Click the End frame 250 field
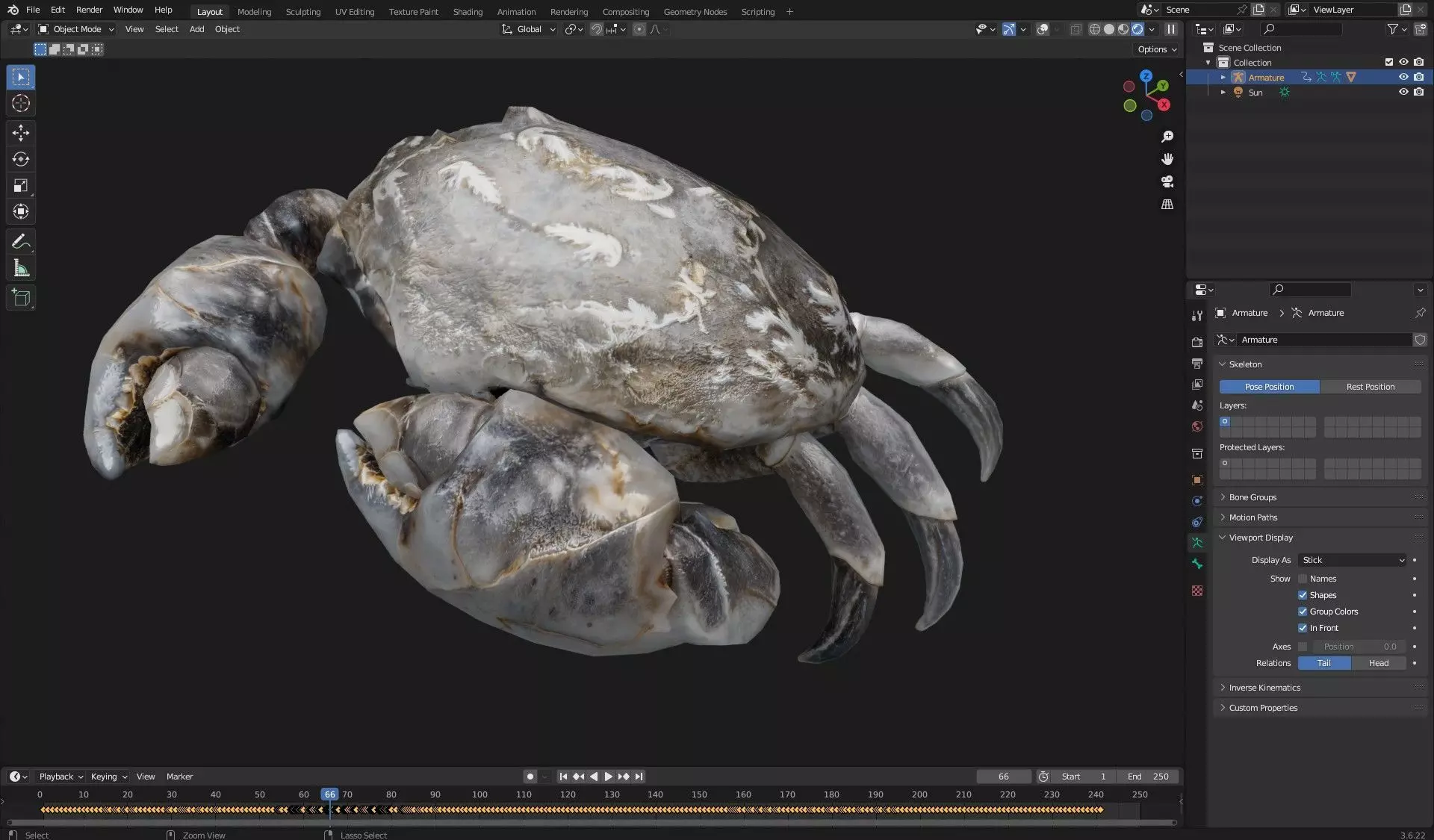The height and width of the screenshot is (840, 1434). click(1148, 777)
